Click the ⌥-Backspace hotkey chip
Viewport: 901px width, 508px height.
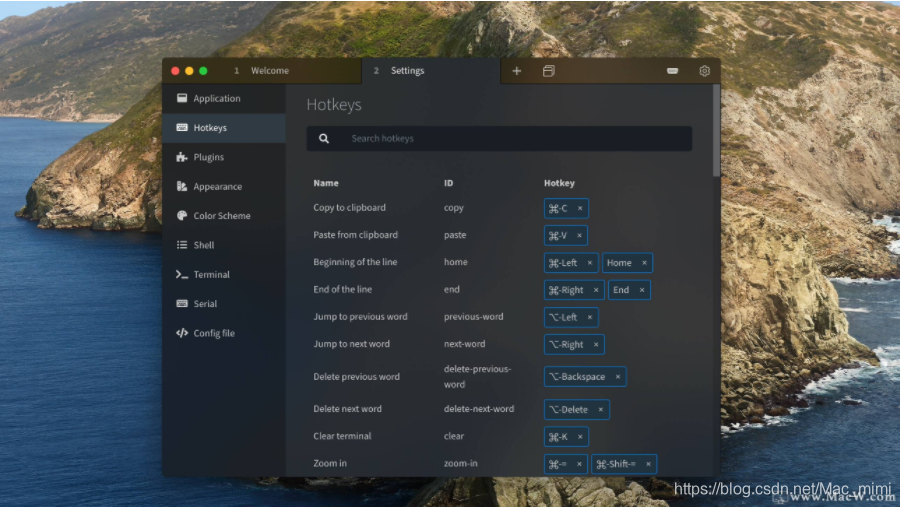pyautogui.click(x=585, y=377)
